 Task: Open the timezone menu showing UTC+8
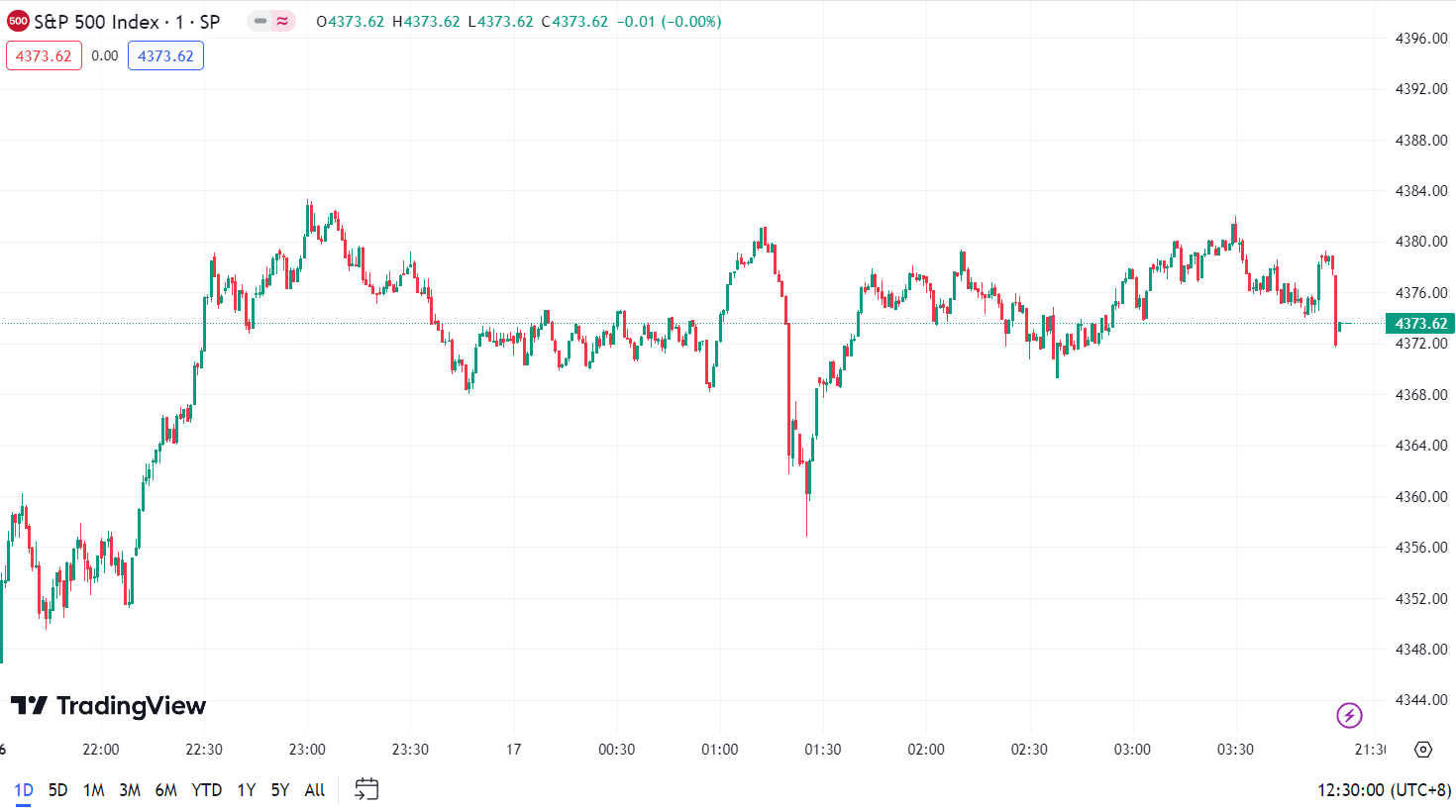pyautogui.click(x=1384, y=790)
